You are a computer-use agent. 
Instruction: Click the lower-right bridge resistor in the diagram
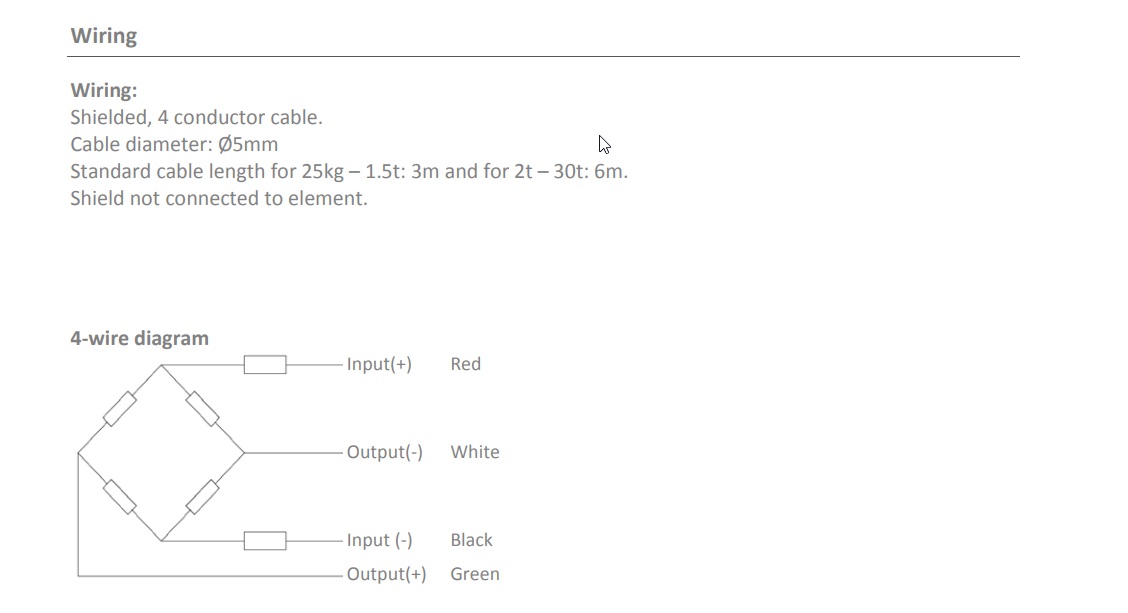click(203, 497)
